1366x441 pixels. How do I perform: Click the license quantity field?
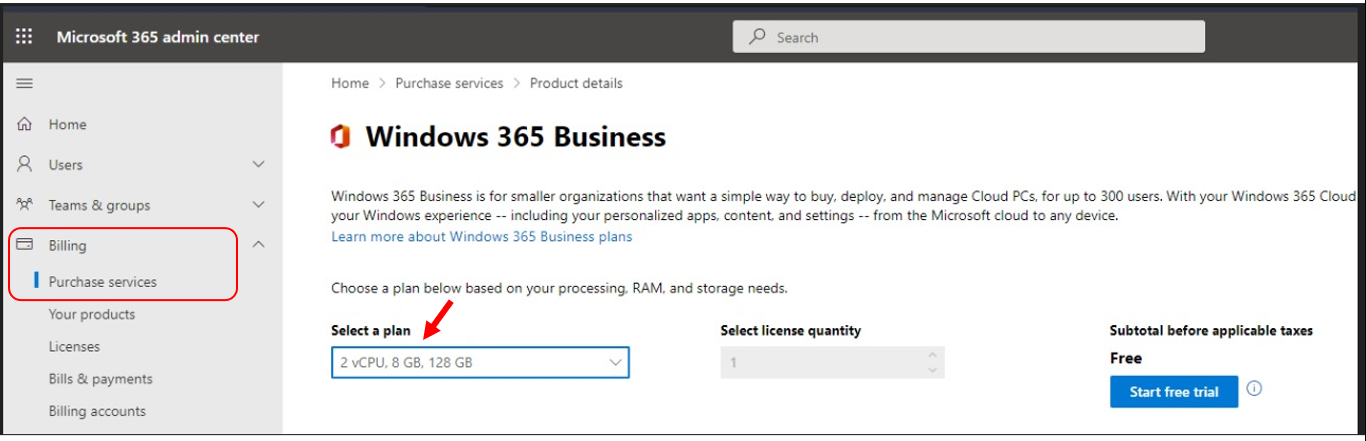832,362
